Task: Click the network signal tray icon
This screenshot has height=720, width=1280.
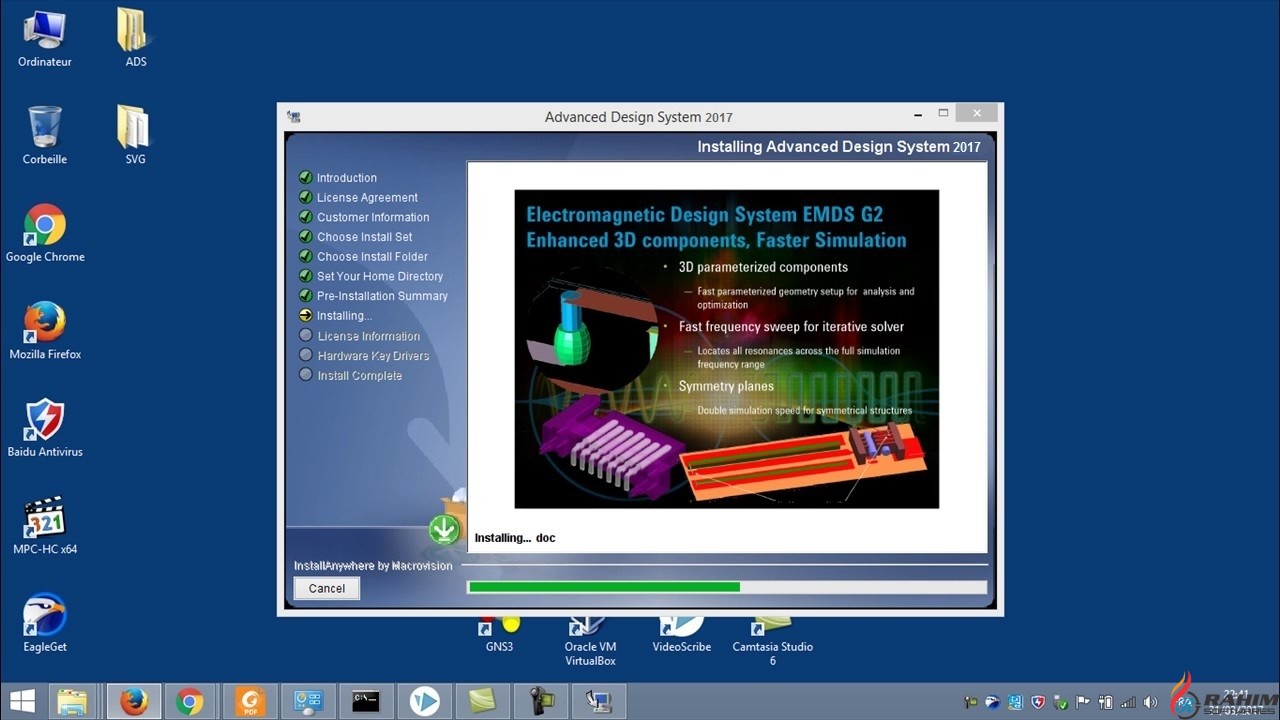Action: pyautogui.click(x=1128, y=702)
